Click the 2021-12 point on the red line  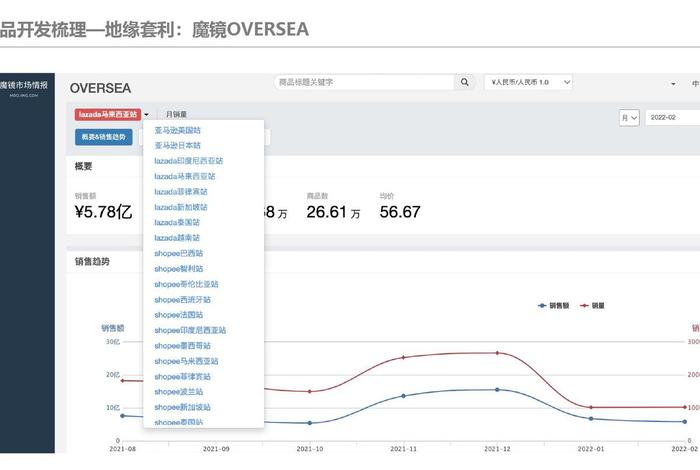[497, 353]
